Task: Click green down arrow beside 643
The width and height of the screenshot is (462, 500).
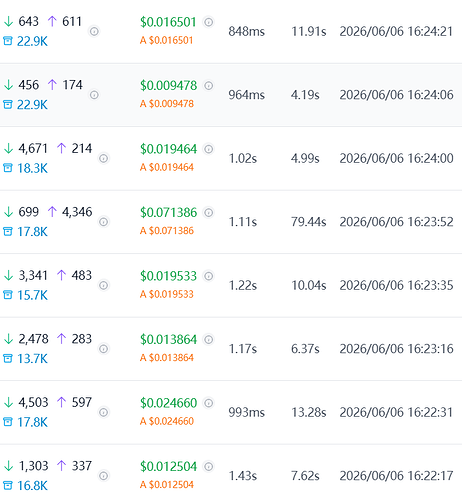Action: point(8,21)
